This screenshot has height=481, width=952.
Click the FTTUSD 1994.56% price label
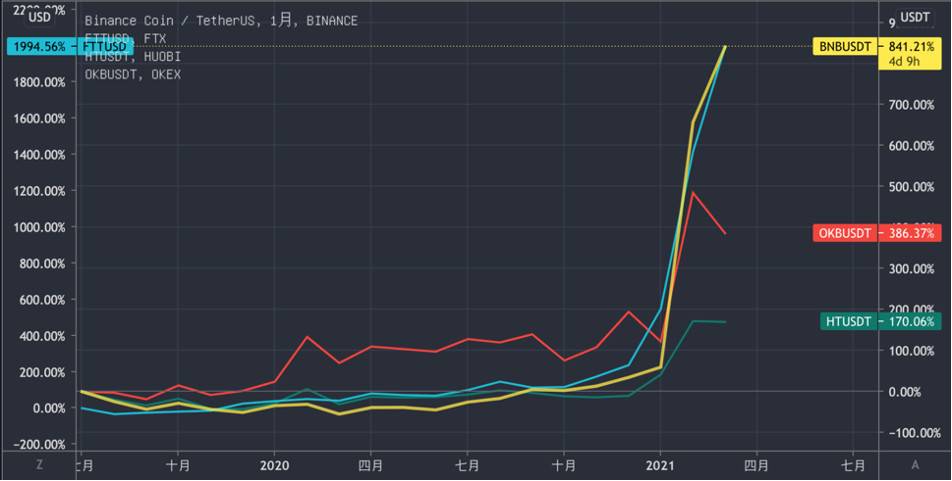tap(70, 47)
